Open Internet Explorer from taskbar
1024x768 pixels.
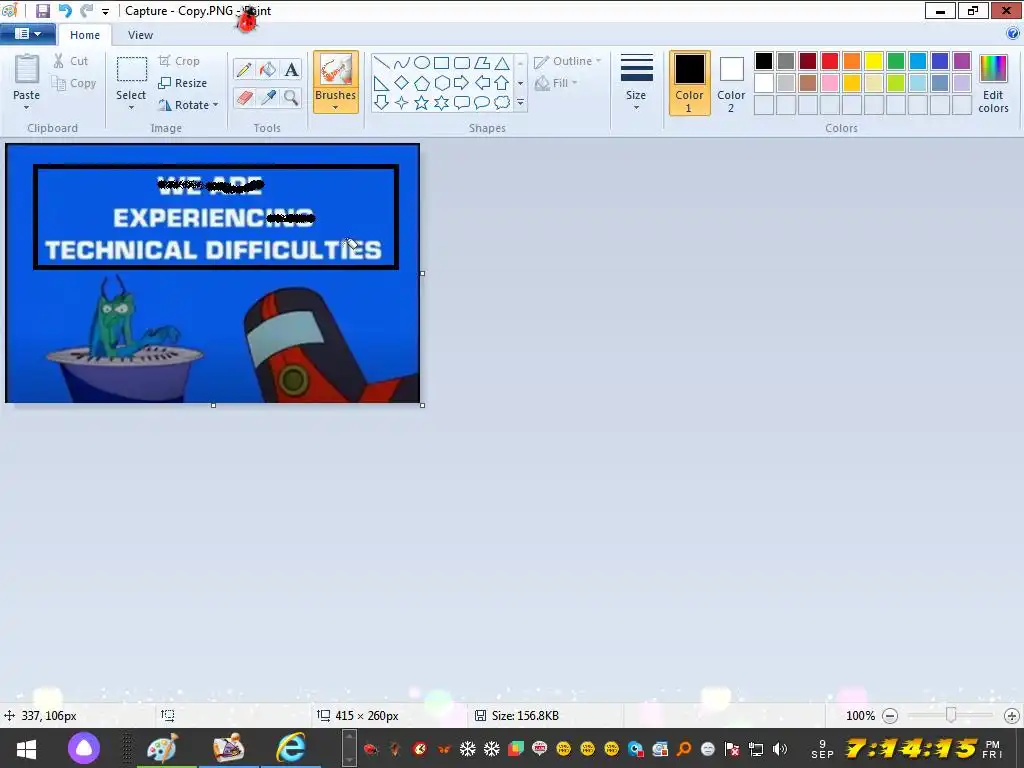point(291,747)
